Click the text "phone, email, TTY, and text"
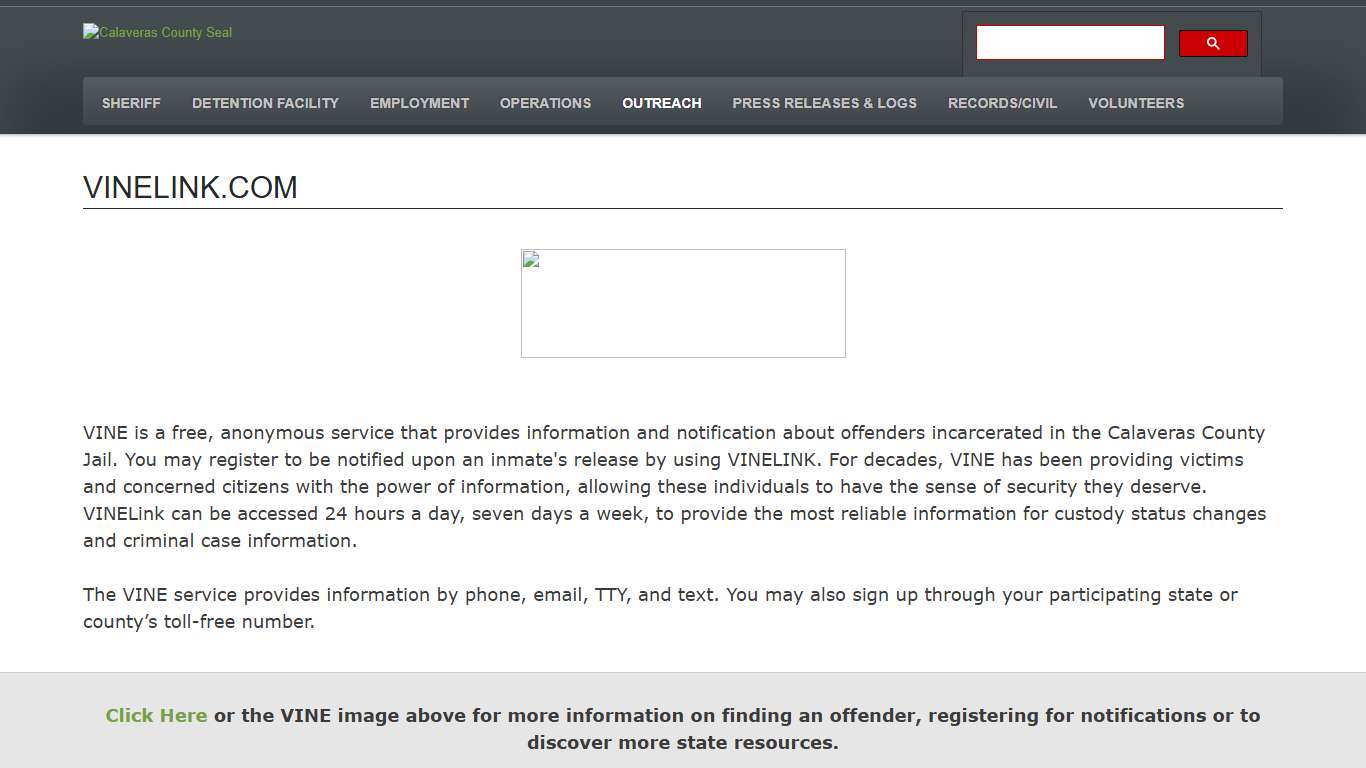The height and width of the screenshot is (768, 1366). (x=591, y=595)
